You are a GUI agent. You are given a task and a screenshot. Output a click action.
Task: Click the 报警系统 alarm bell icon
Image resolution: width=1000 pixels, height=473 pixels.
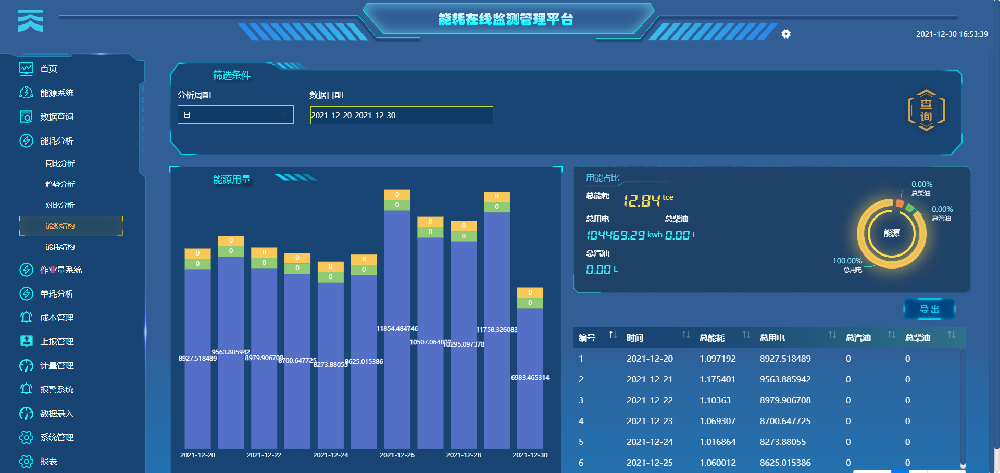[x=26, y=389]
